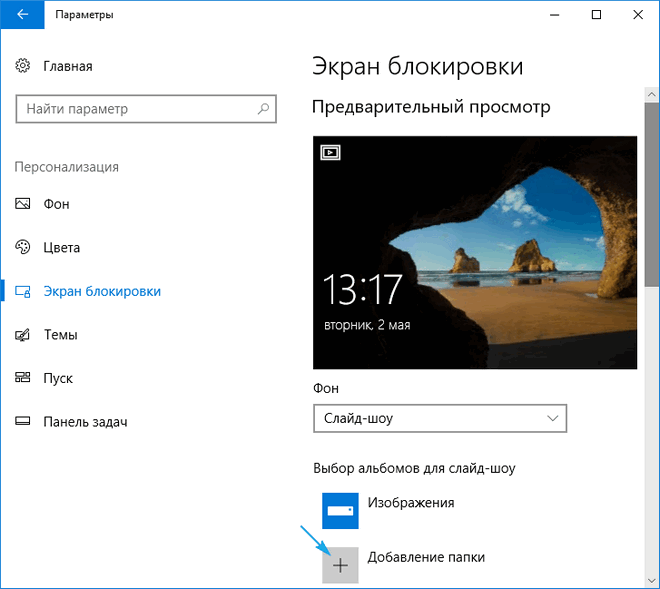Select the Фон picture icon in the sidebar
660x589 pixels.
click(23, 203)
